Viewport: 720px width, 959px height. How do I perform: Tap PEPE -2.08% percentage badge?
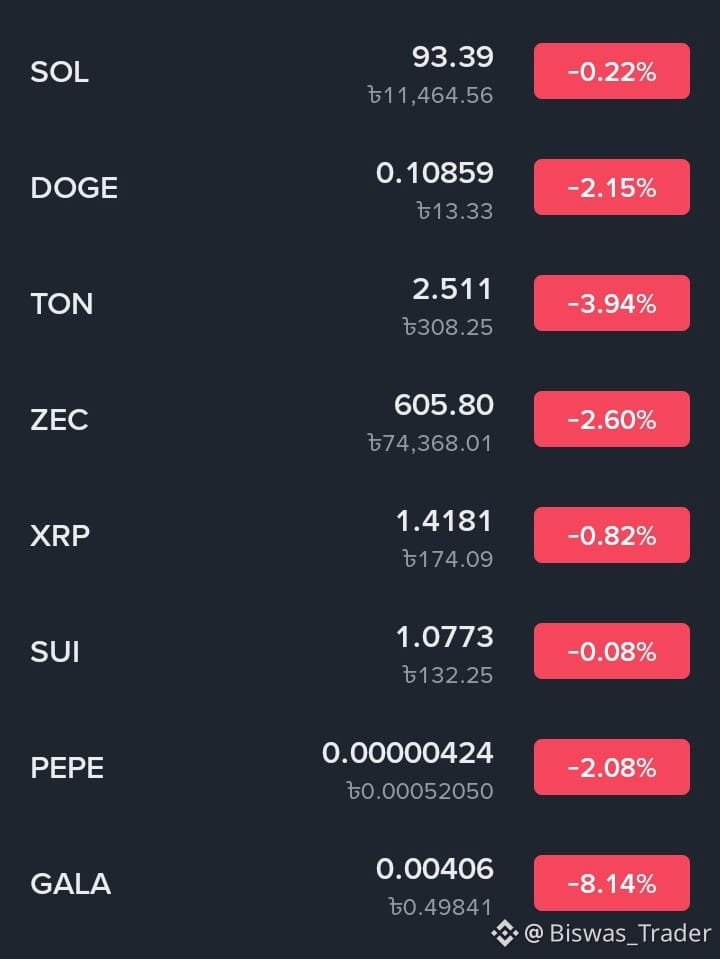pyautogui.click(x=612, y=767)
